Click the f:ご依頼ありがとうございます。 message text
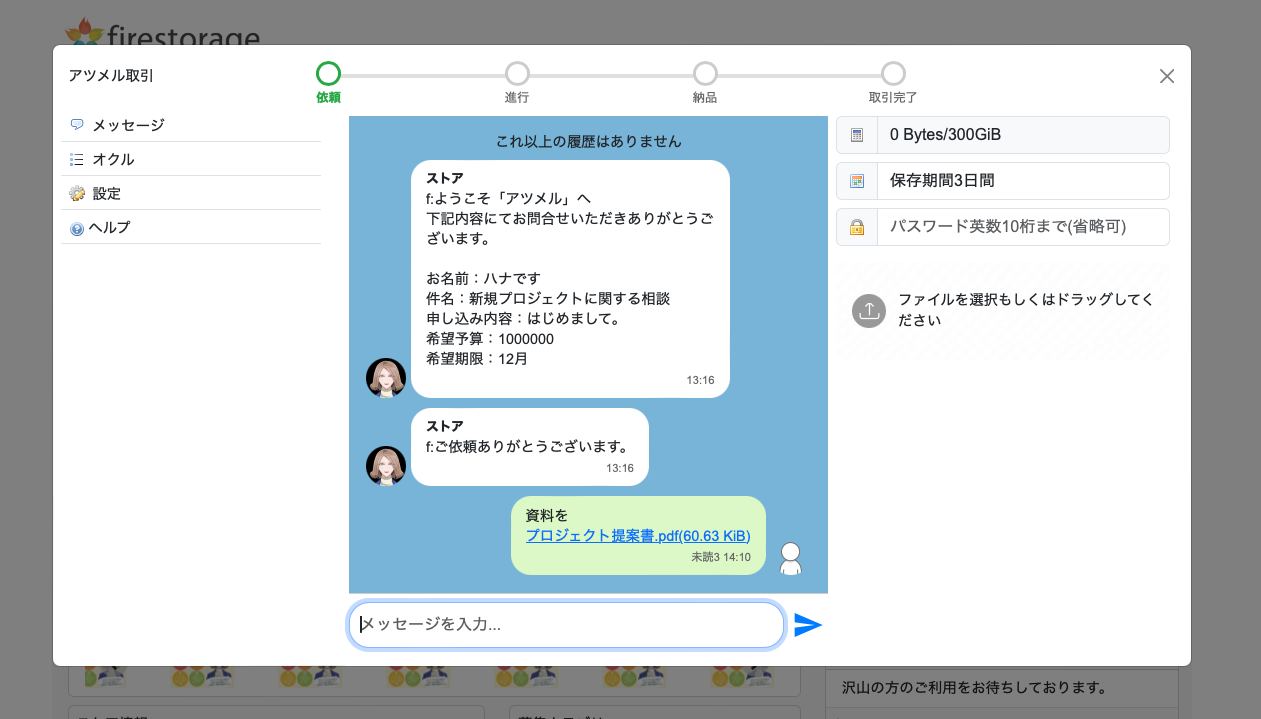This screenshot has width=1261, height=719. tap(528, 446)
